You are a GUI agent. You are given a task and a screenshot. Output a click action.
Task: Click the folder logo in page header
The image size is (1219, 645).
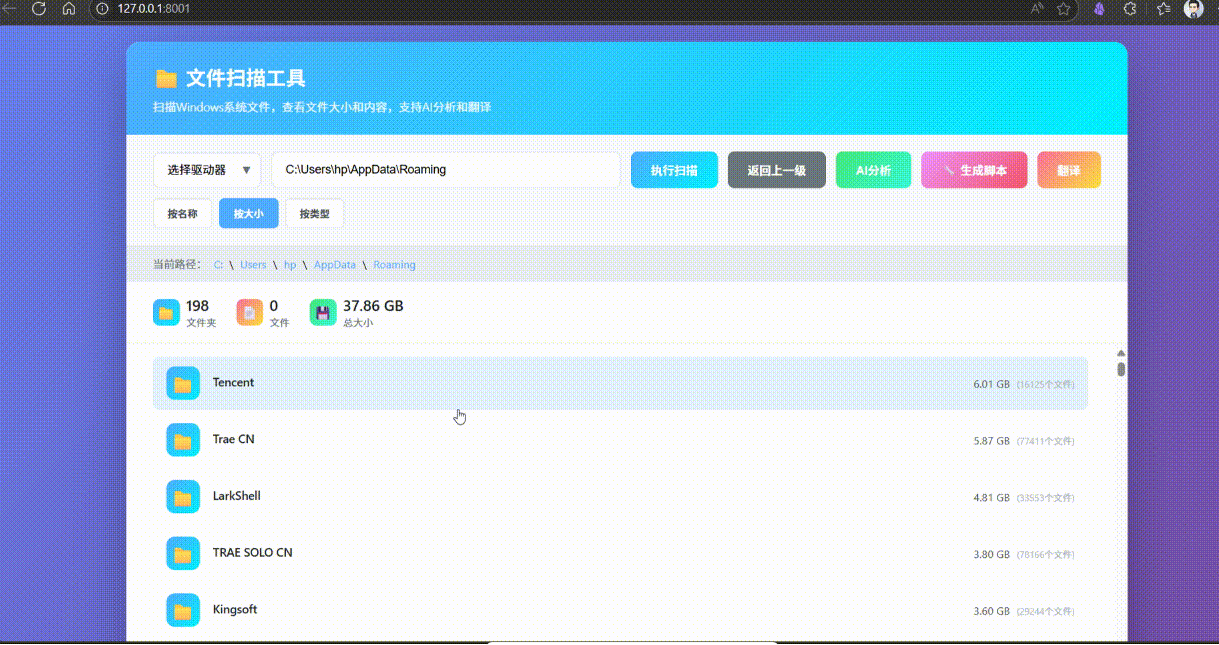pos(166,78)
